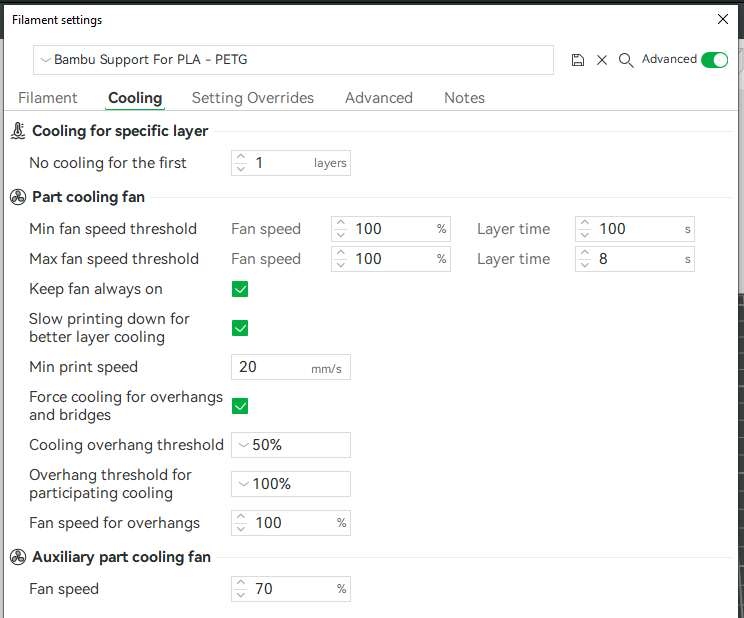Click the search settings magnifier icon

coord(626,60)
